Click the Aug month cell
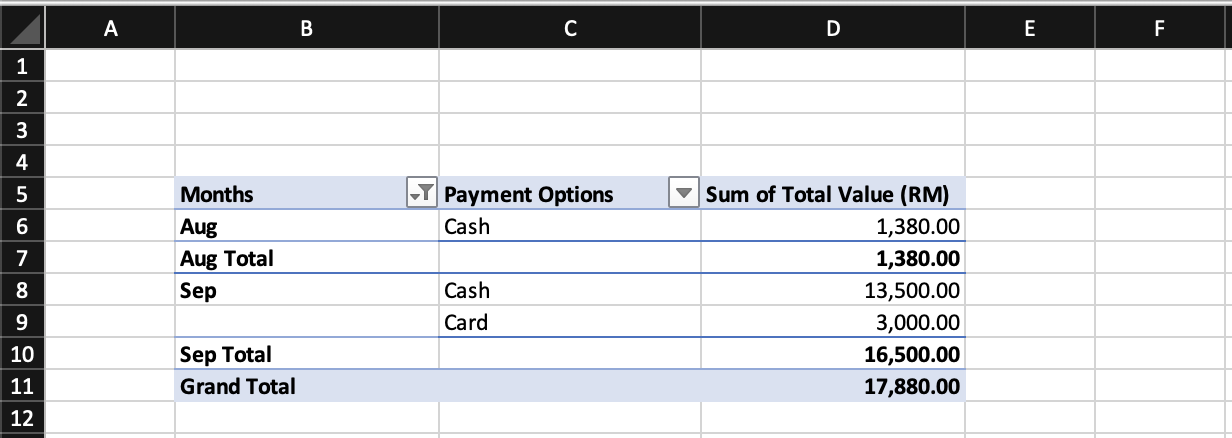Image resolution: width=1232 pixels, height=438 pixels. coord(307,226)
